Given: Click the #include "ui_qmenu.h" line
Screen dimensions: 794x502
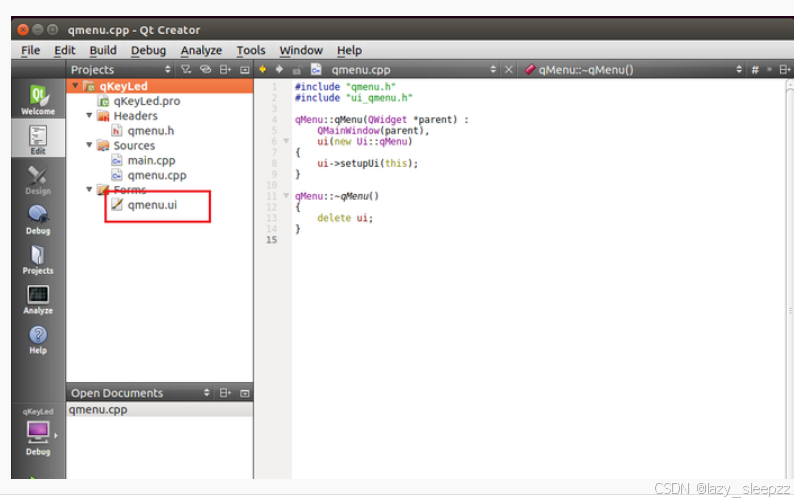Looking at the screenshot, I should pos(354,98).
